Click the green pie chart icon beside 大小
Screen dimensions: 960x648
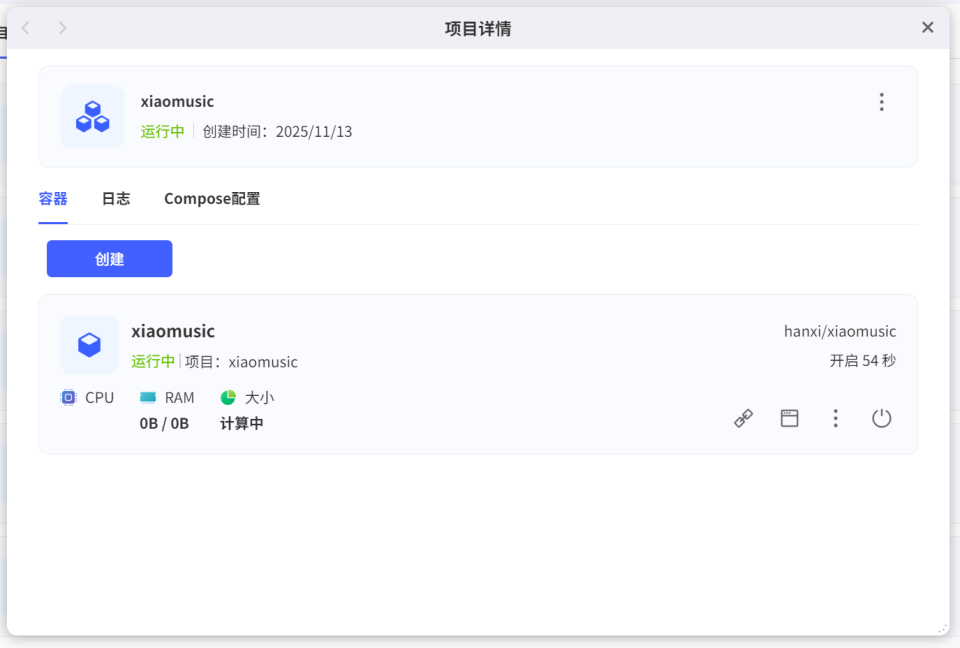tap(227, 397)
